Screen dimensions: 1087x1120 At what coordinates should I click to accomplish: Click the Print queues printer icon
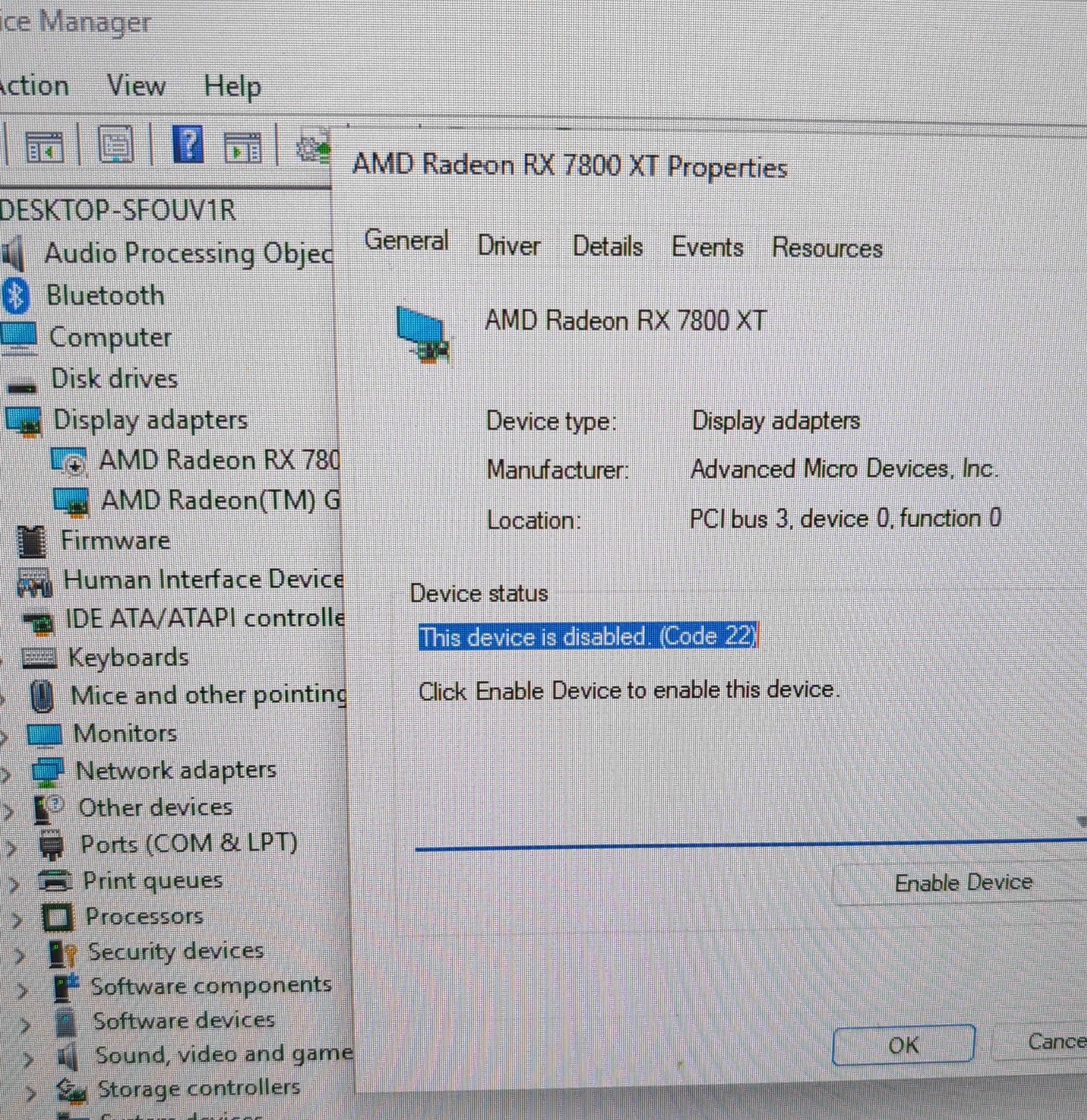pyautogui.click(x=55, y=881)
